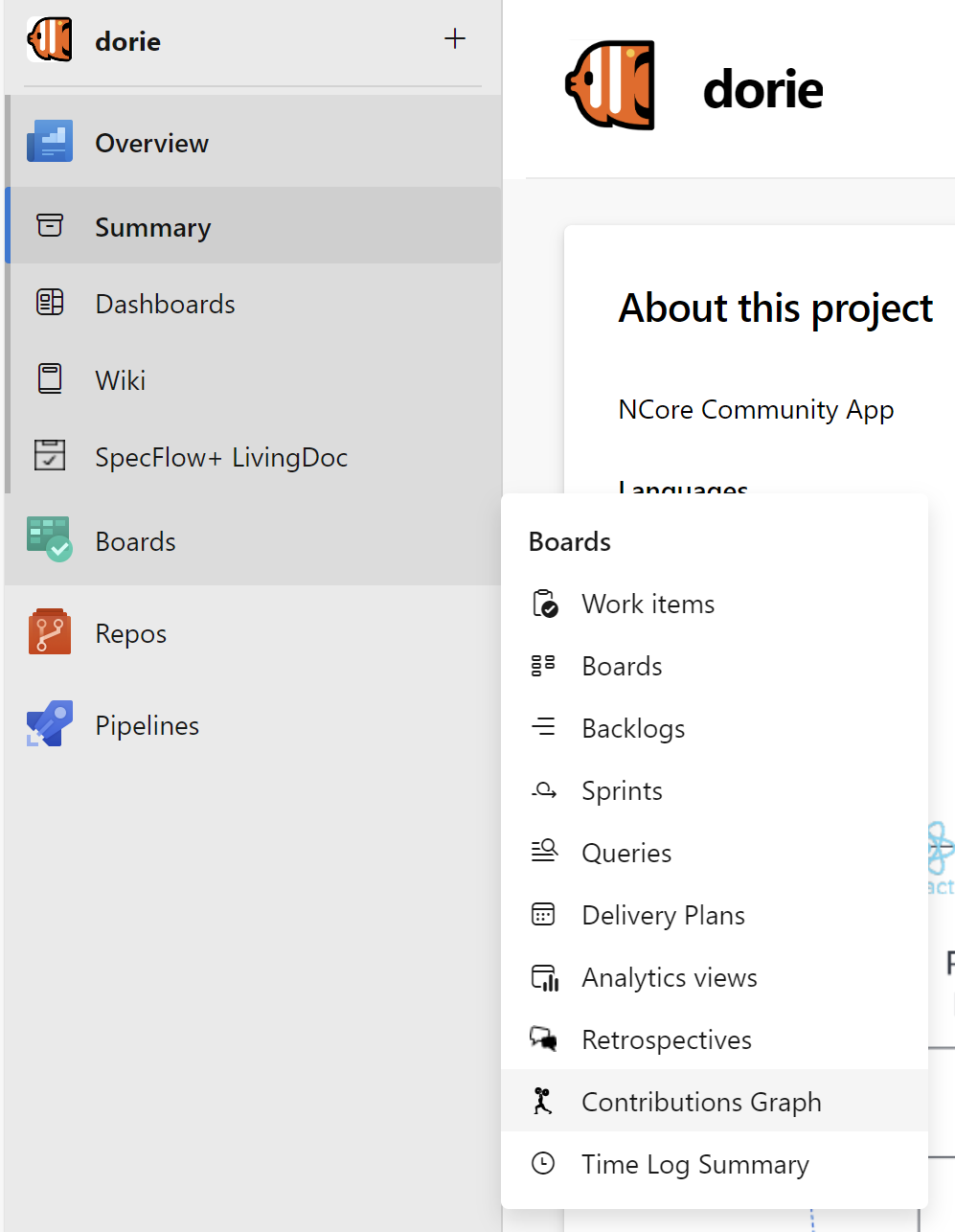
Task: Click the Analytics views chart icon
Action: click(x=545, y=977)
